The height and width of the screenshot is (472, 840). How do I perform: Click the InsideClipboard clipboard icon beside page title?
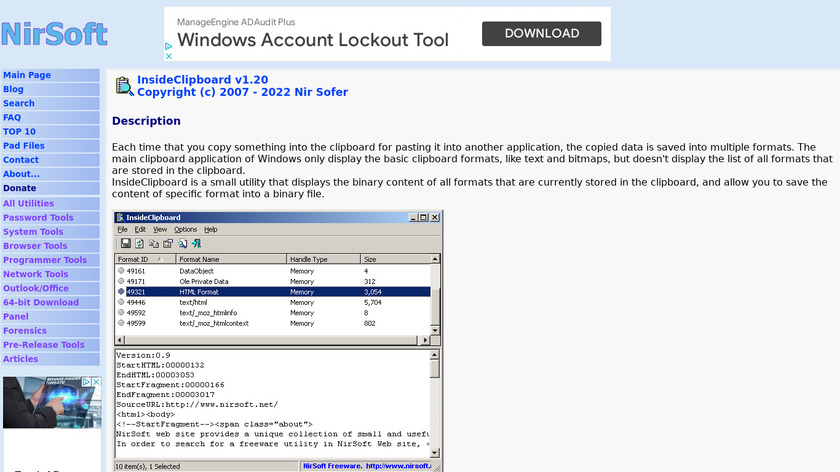point(124,86)
